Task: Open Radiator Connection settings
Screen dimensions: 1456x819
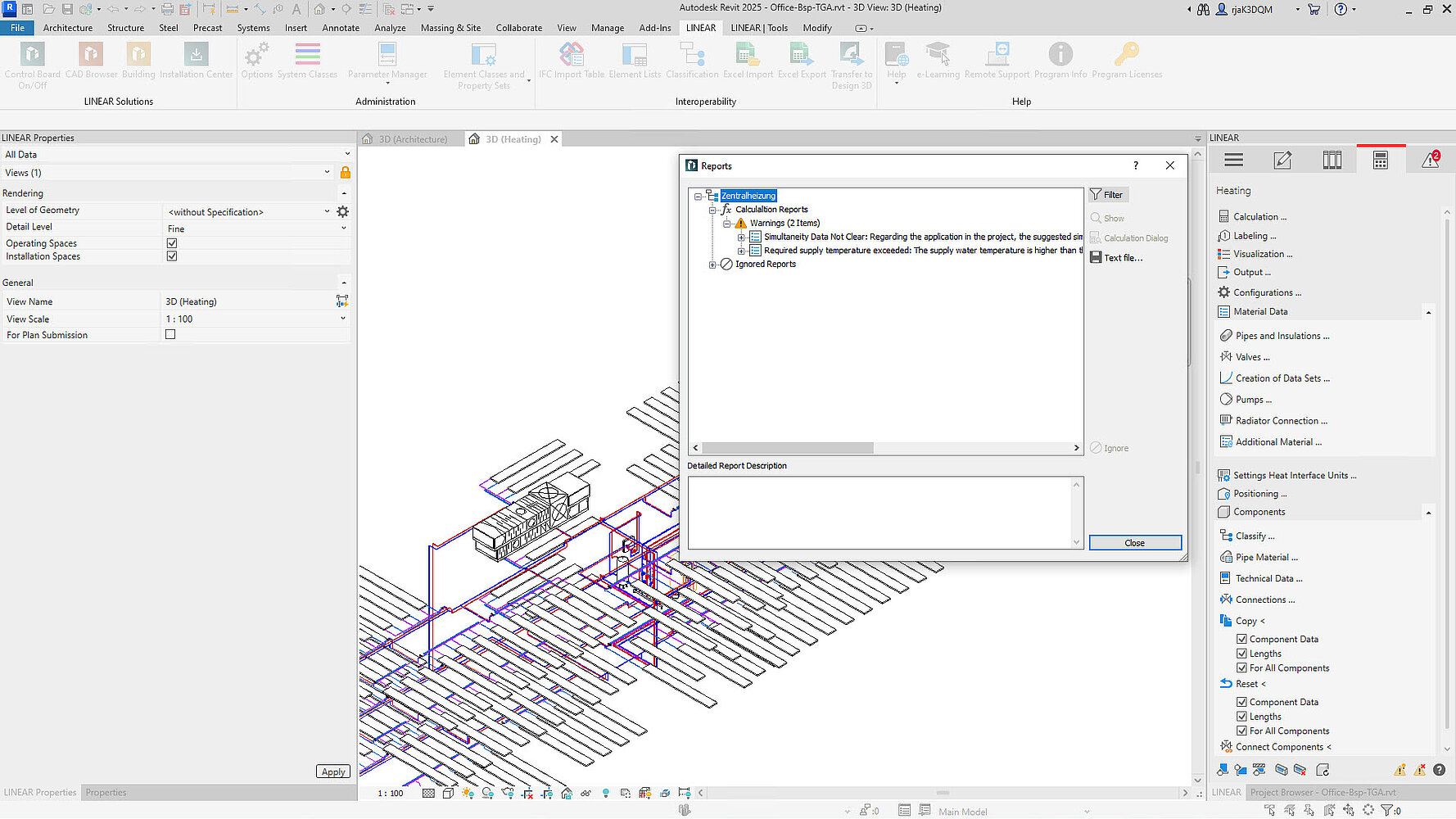Action: (1281, 421)
